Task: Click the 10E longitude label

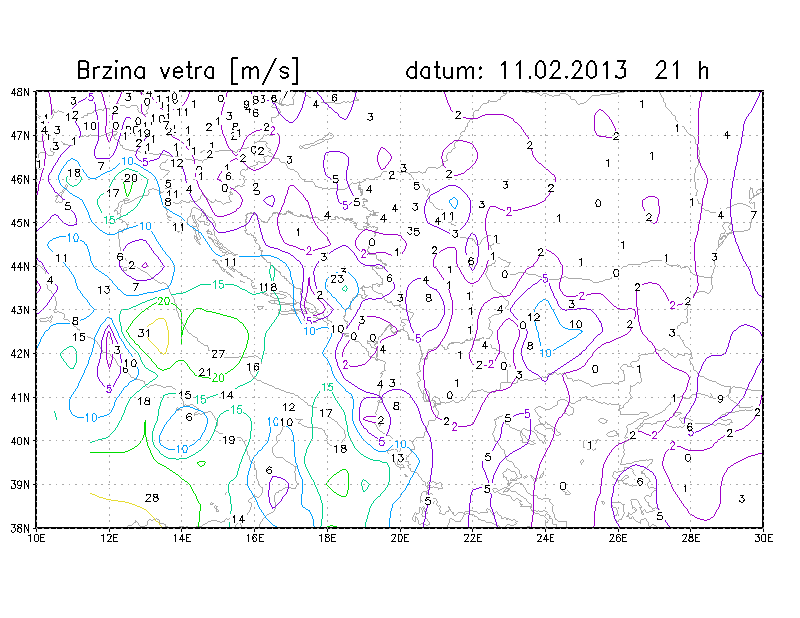Action: tap(37, 538)
